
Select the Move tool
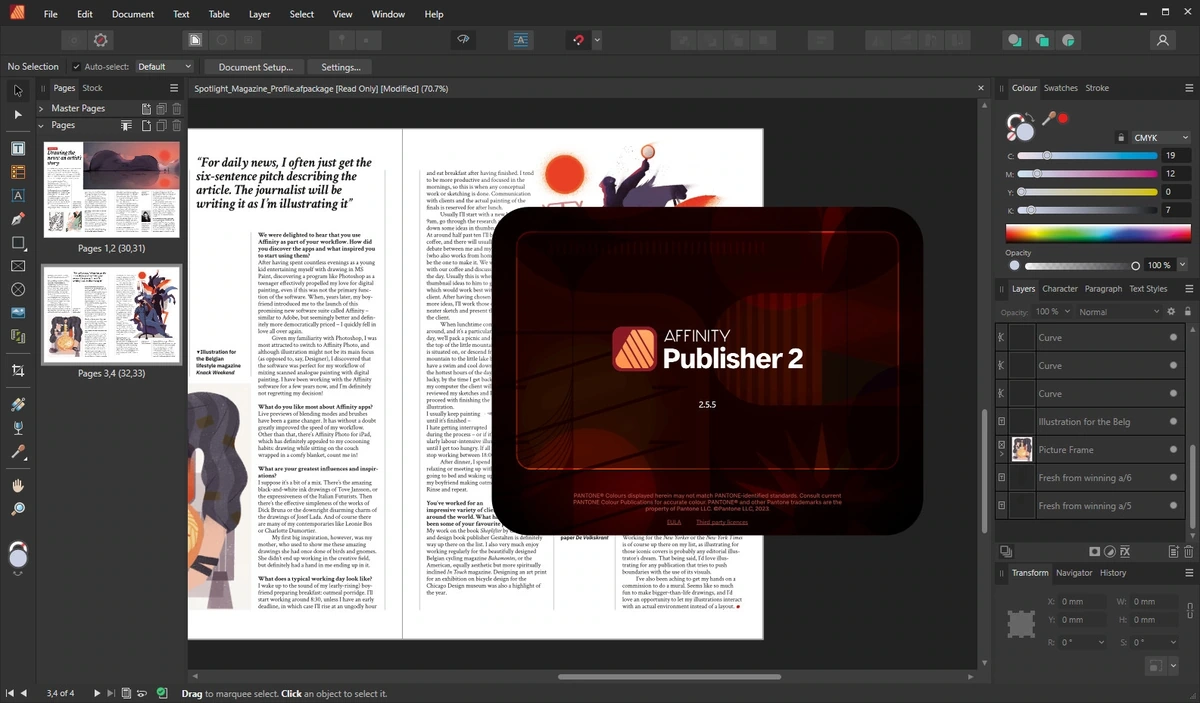click(x=18, y=91)
